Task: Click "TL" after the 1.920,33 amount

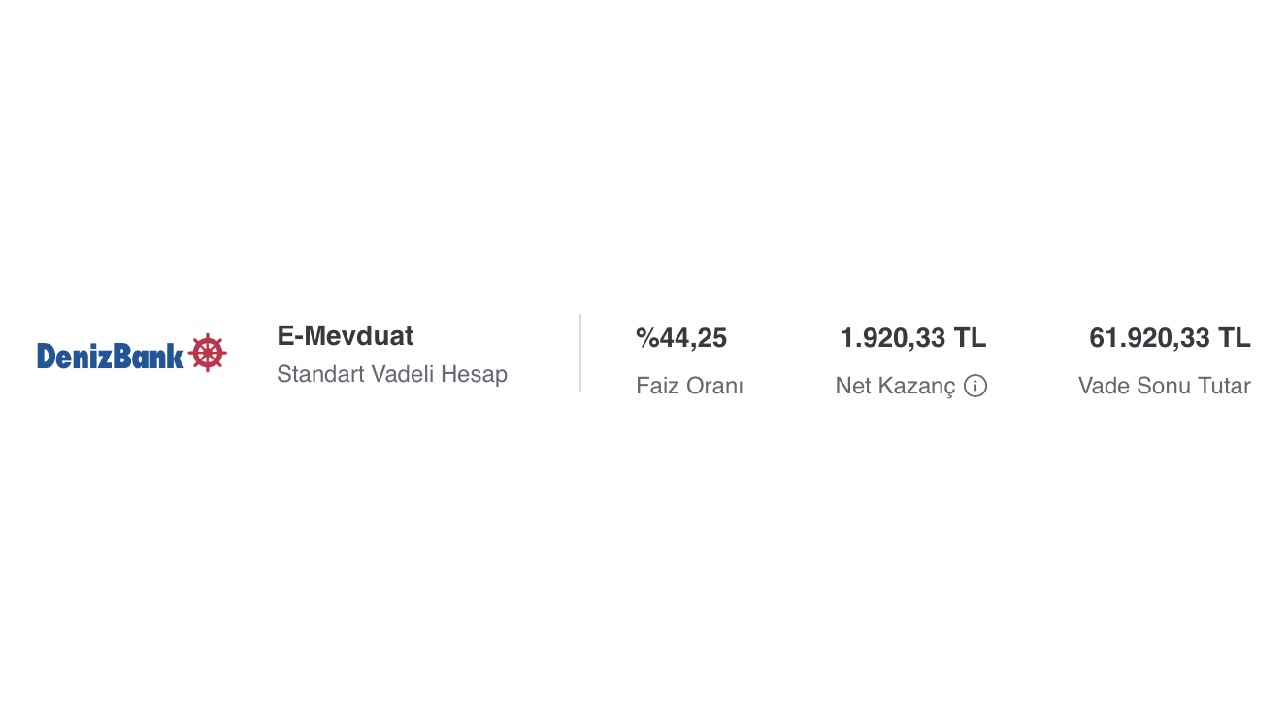Action: point(969,338)
